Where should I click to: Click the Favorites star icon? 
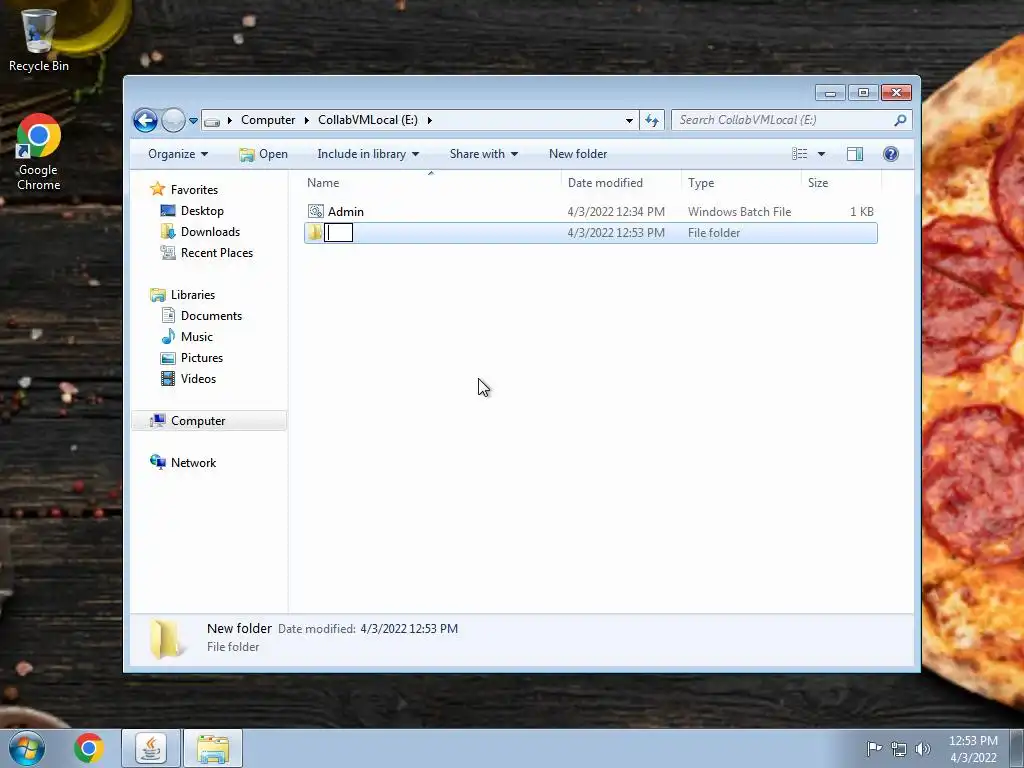157,189
